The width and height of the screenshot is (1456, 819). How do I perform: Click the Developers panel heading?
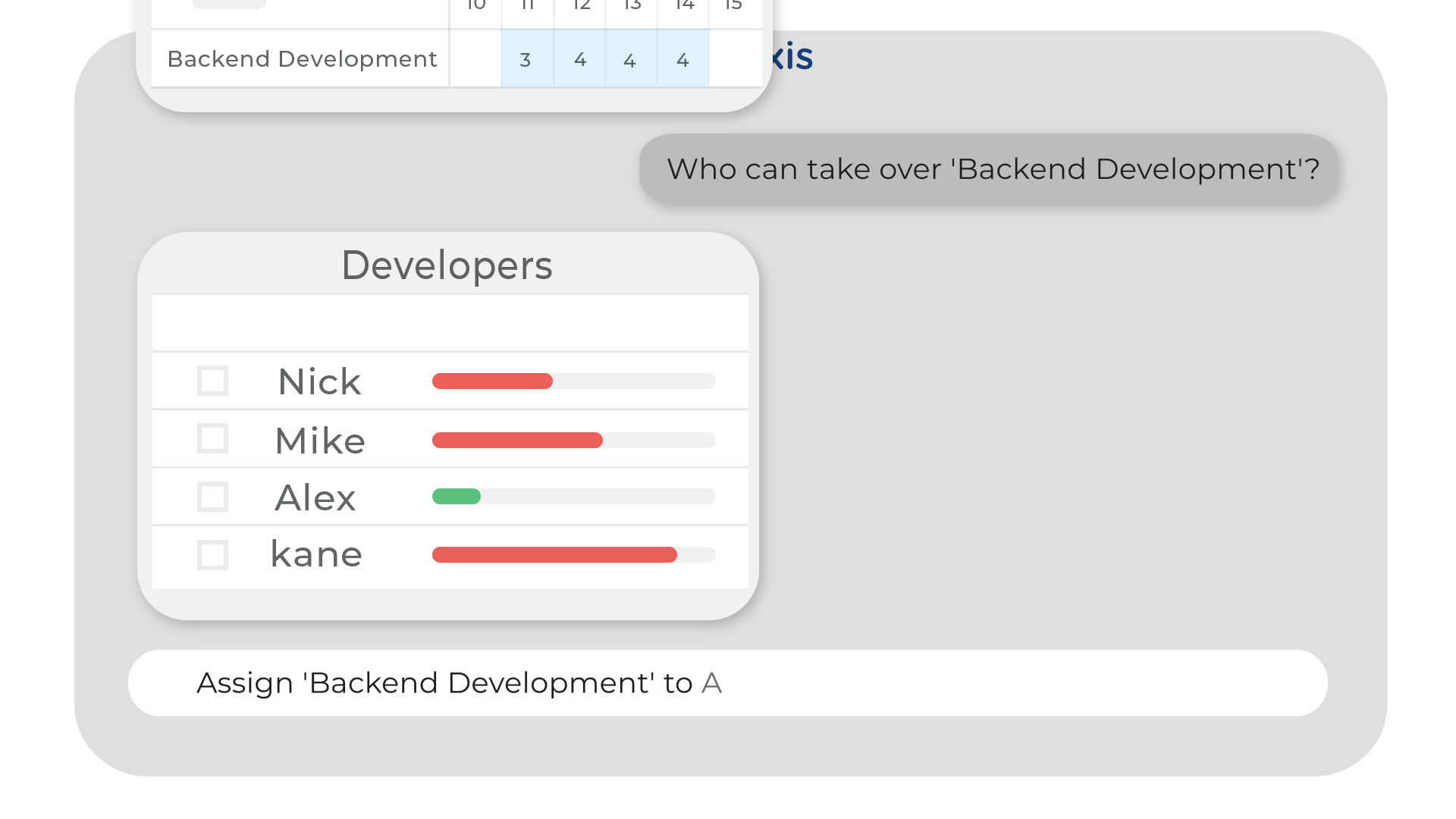(447, 265)
